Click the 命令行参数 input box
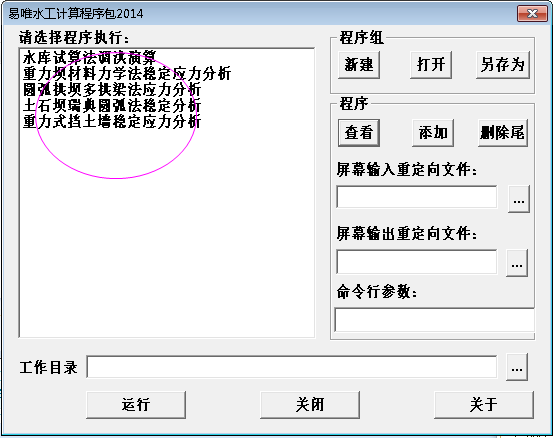The image size is (553, 438). click(x=434, y=320)
